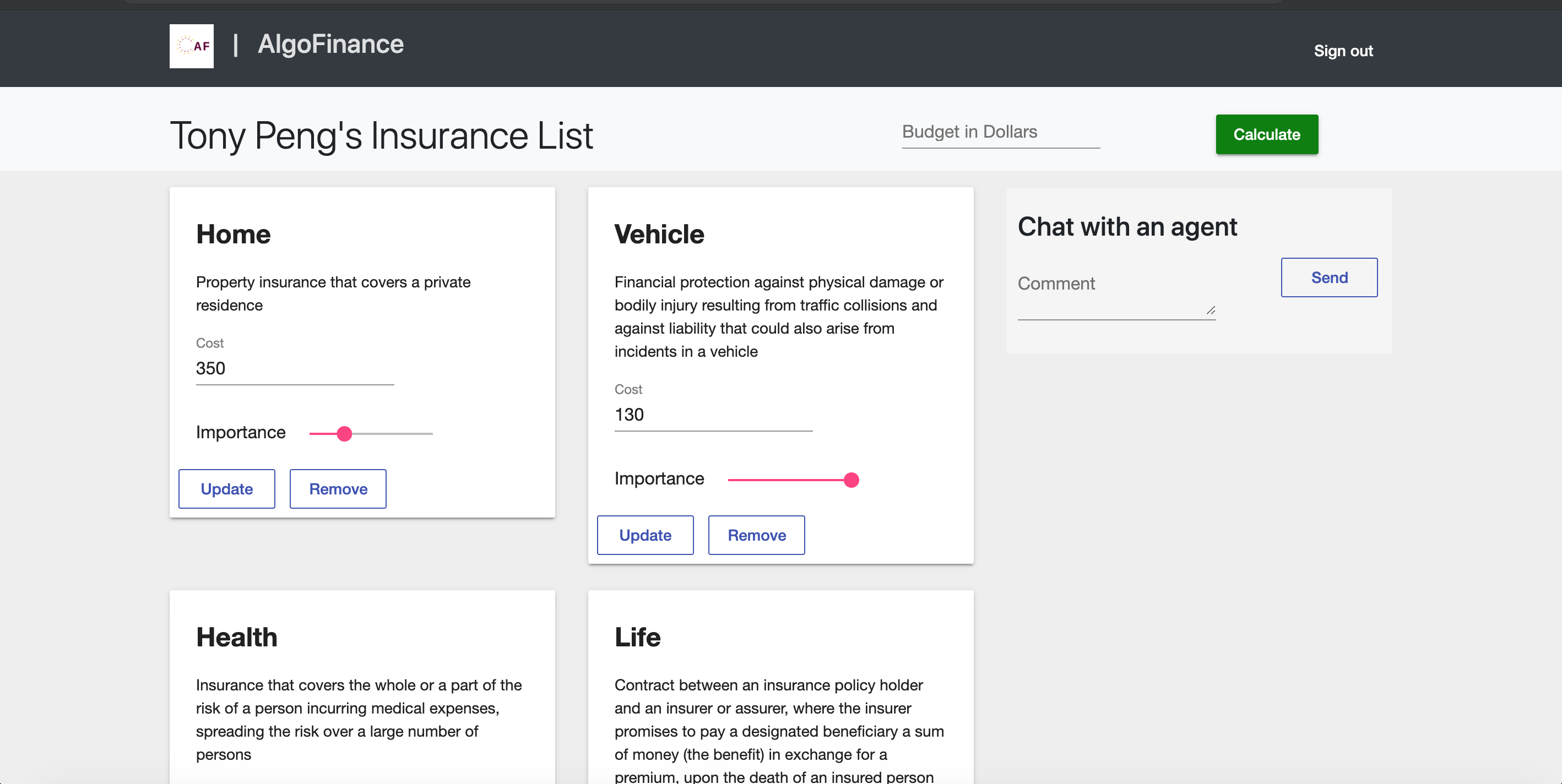1562x784 pixels.
Task: Remove the Home insurance entry
Action: point(338,489)
